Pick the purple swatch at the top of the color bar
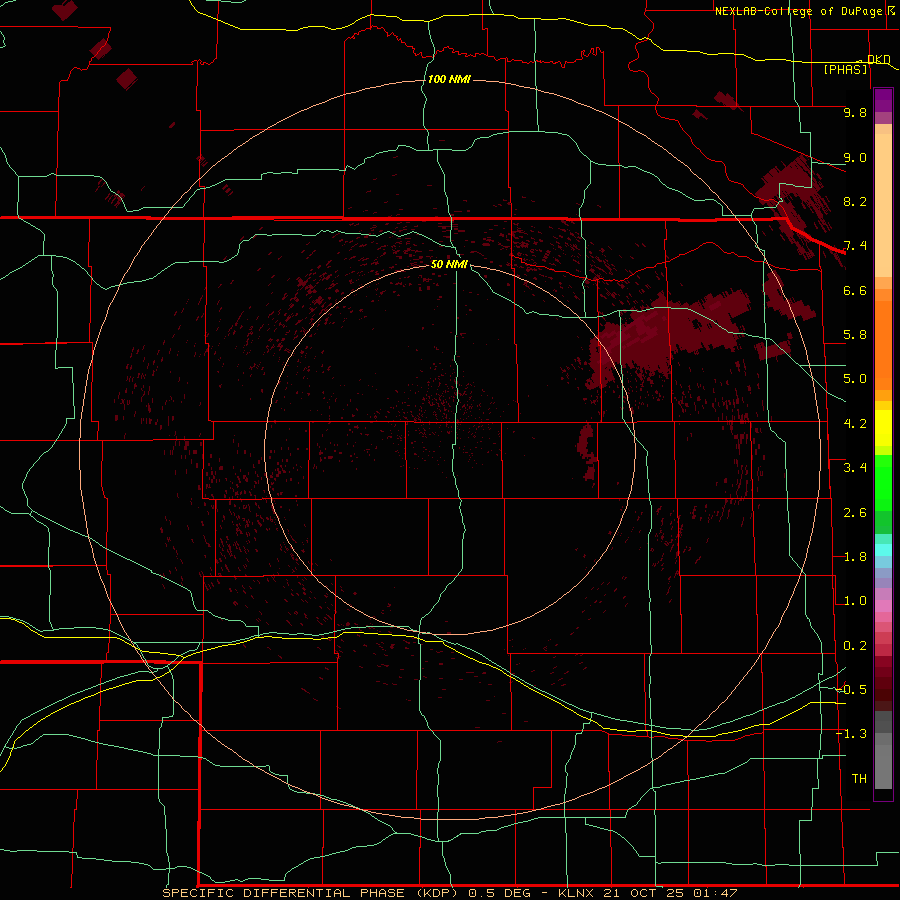This screenshot has width=900, height=900. (883, 100)
